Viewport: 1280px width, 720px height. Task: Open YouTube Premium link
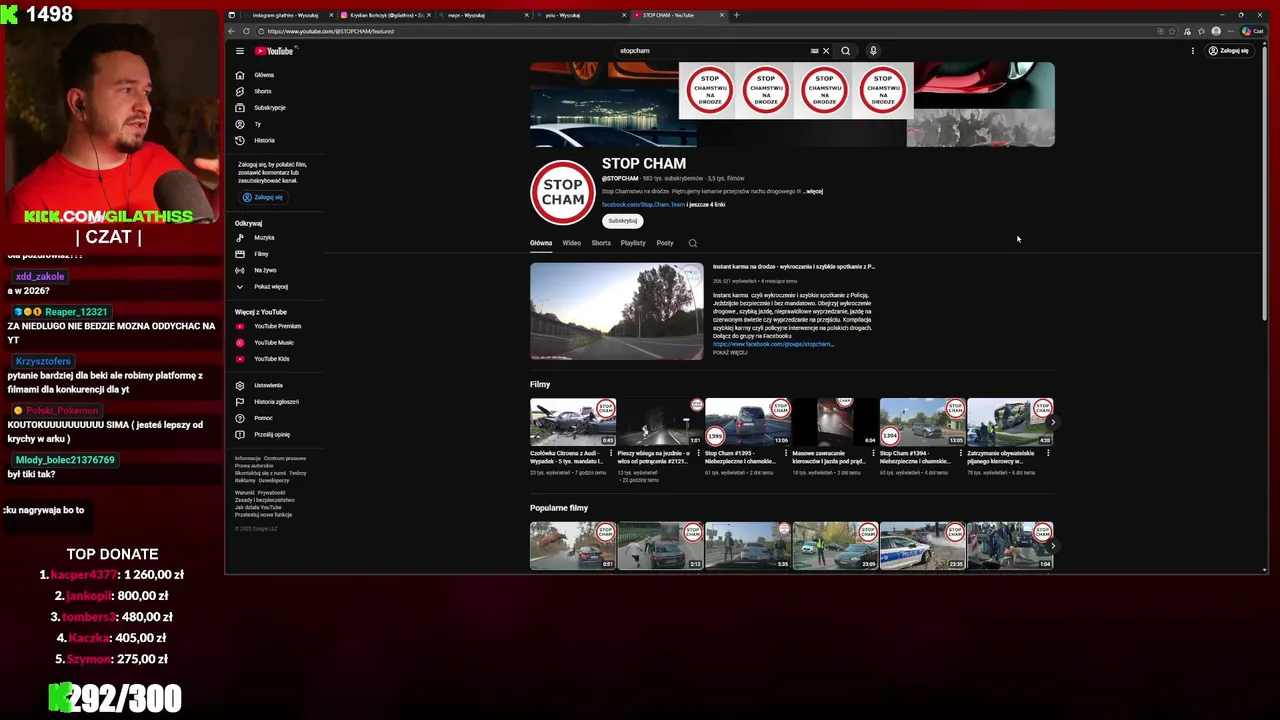pos(277,326)
